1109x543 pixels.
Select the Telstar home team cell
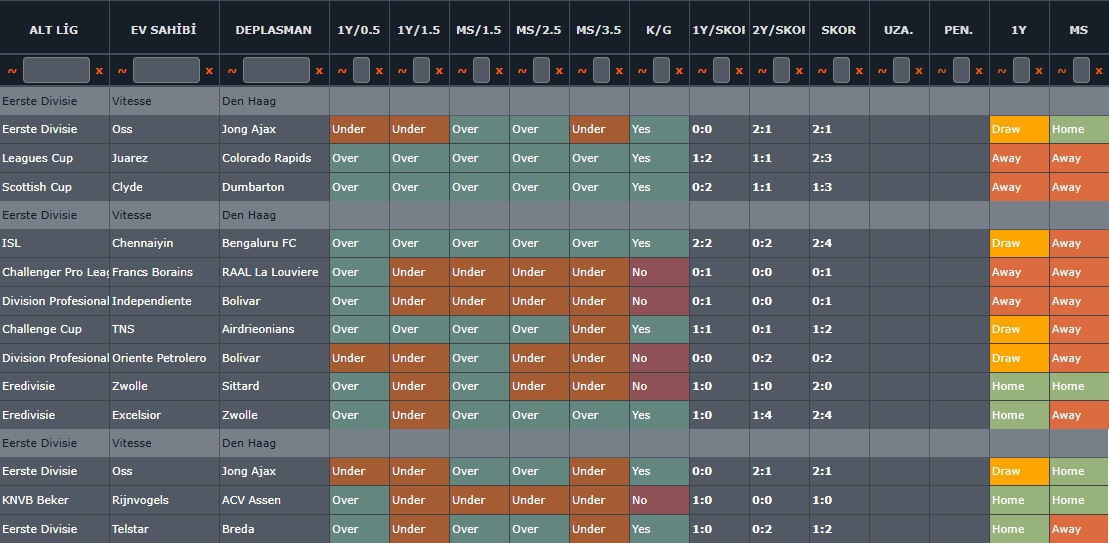click(164, 529)
